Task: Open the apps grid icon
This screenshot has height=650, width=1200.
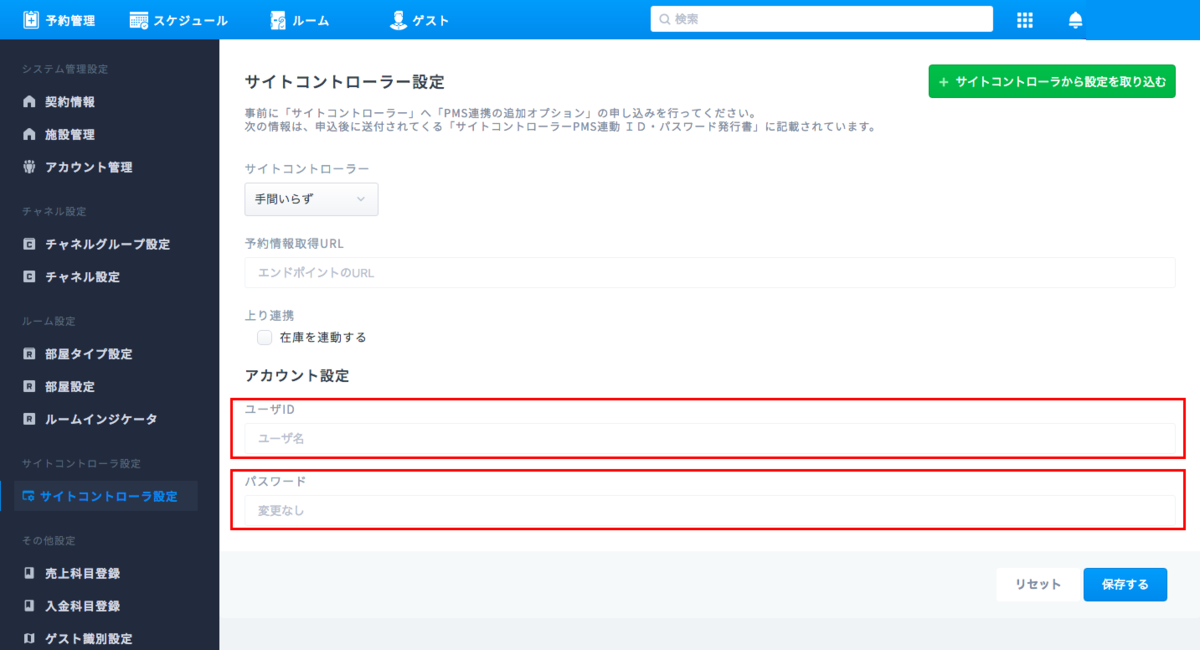Action: tap(1024, 20)
